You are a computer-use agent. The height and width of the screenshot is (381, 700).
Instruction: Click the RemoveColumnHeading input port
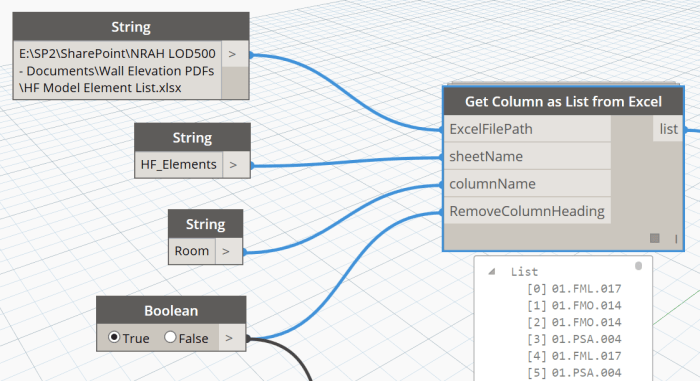click(x=527, y=211)
